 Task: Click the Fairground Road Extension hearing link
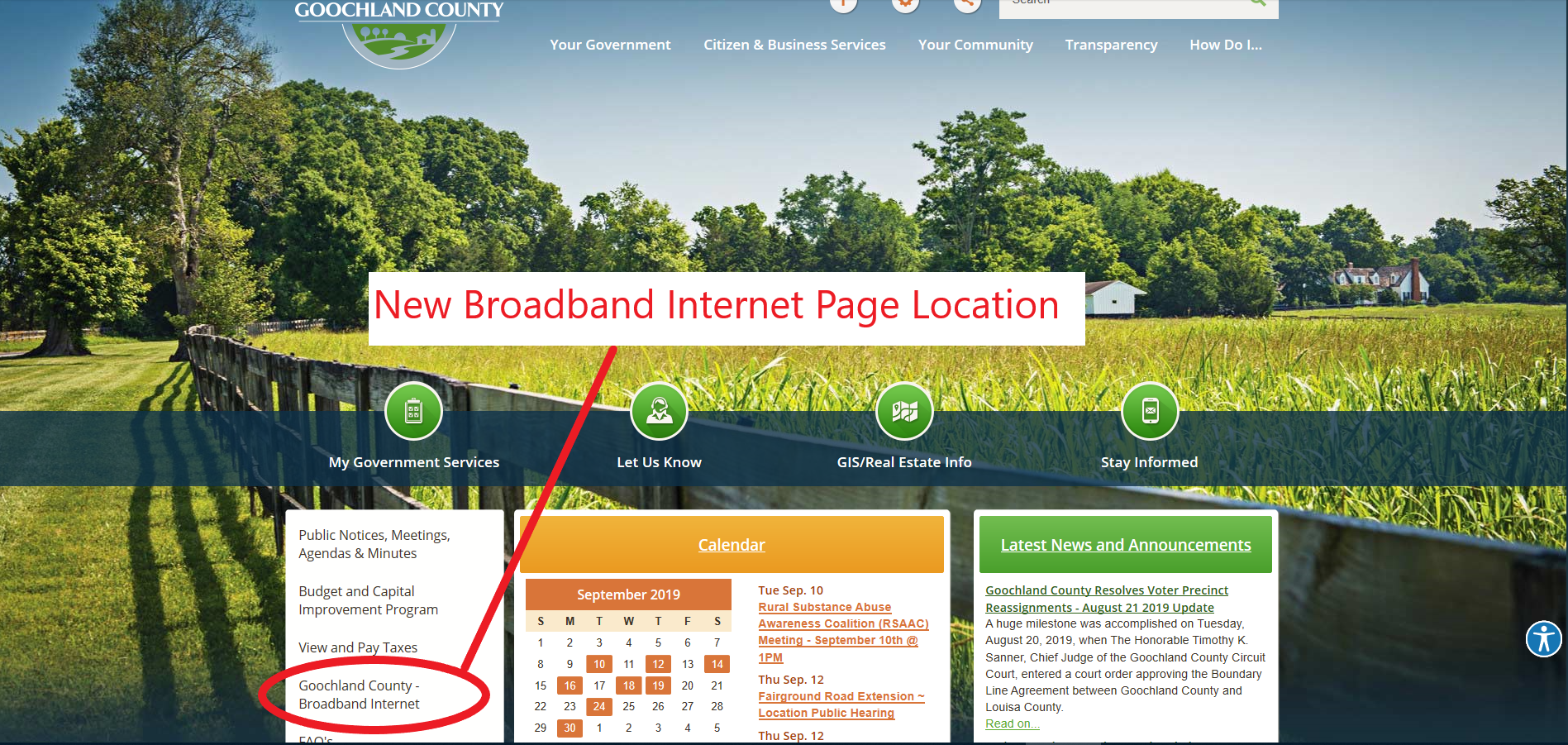click(841, 704)
